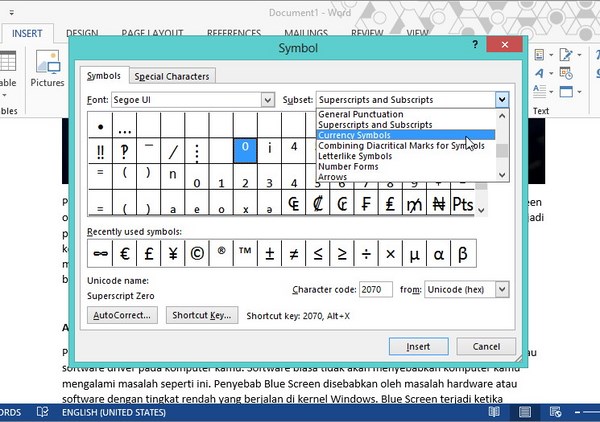The image size is (600, 422).
Task: Pick the multiplication sign from recent symbols
Action: pyautogui.click(x=390, y=253)
